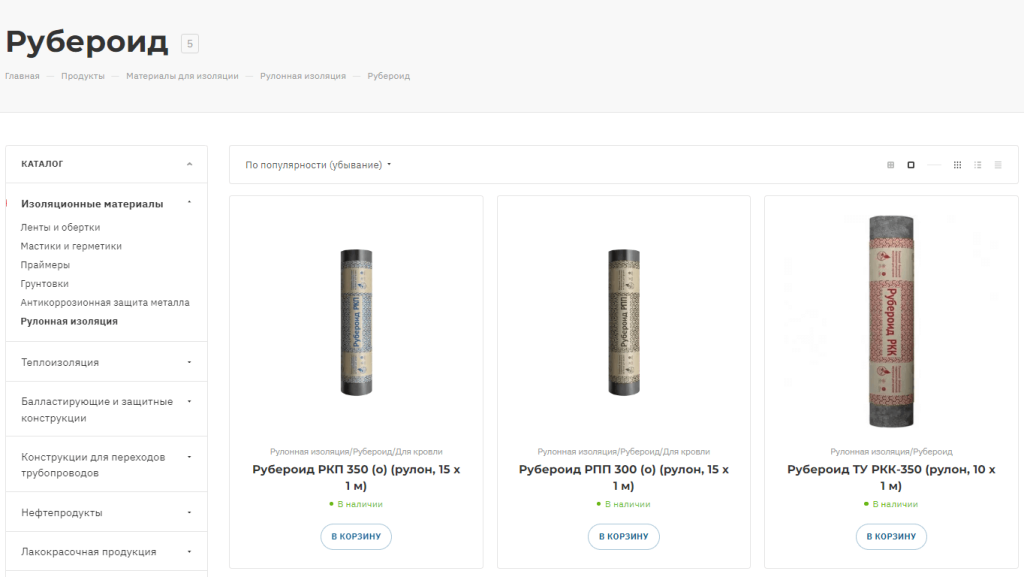Open Рубероид РПП 300 product image
This screenshot has width=1024, height=577.
coord(623,321)
